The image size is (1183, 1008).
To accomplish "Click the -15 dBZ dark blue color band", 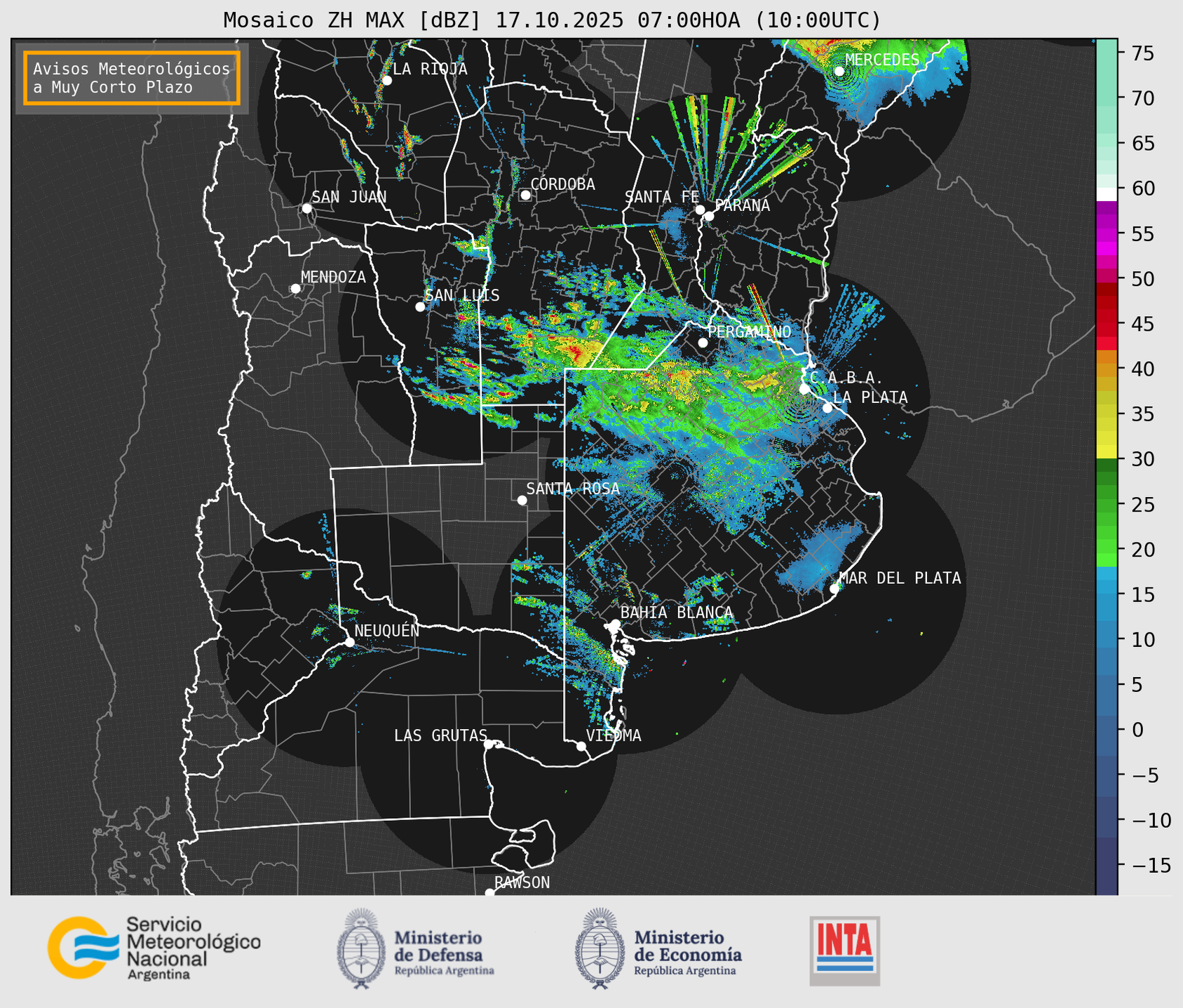I will tap(1107, 865).
